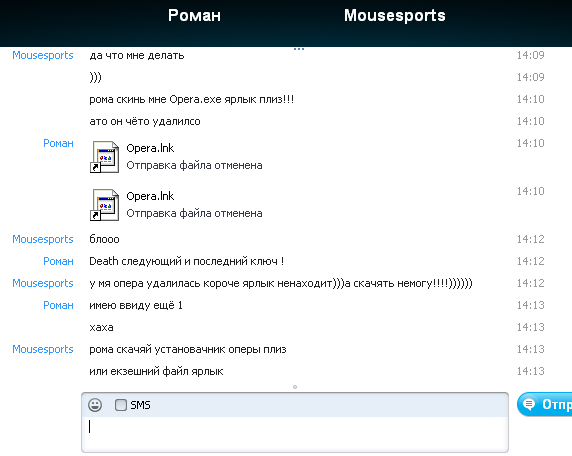Click message 'Death следующий и последний ключ !'
This screenshot has width=572, height=456.
coord(187,261)
